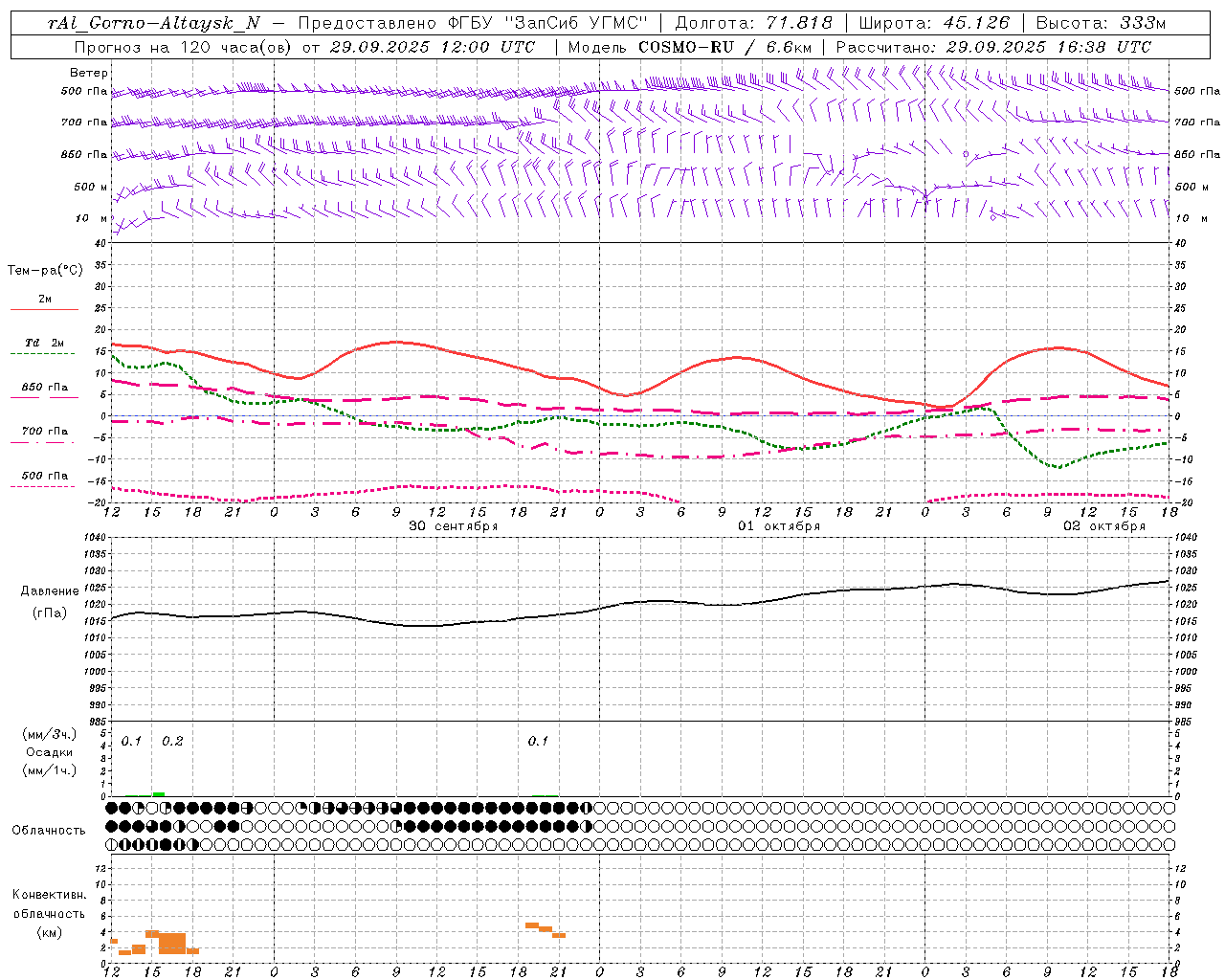Click the (мм/1ч.) precipitation unit label
Viewport: 1225px width, 980px height.
click(50, 770)
